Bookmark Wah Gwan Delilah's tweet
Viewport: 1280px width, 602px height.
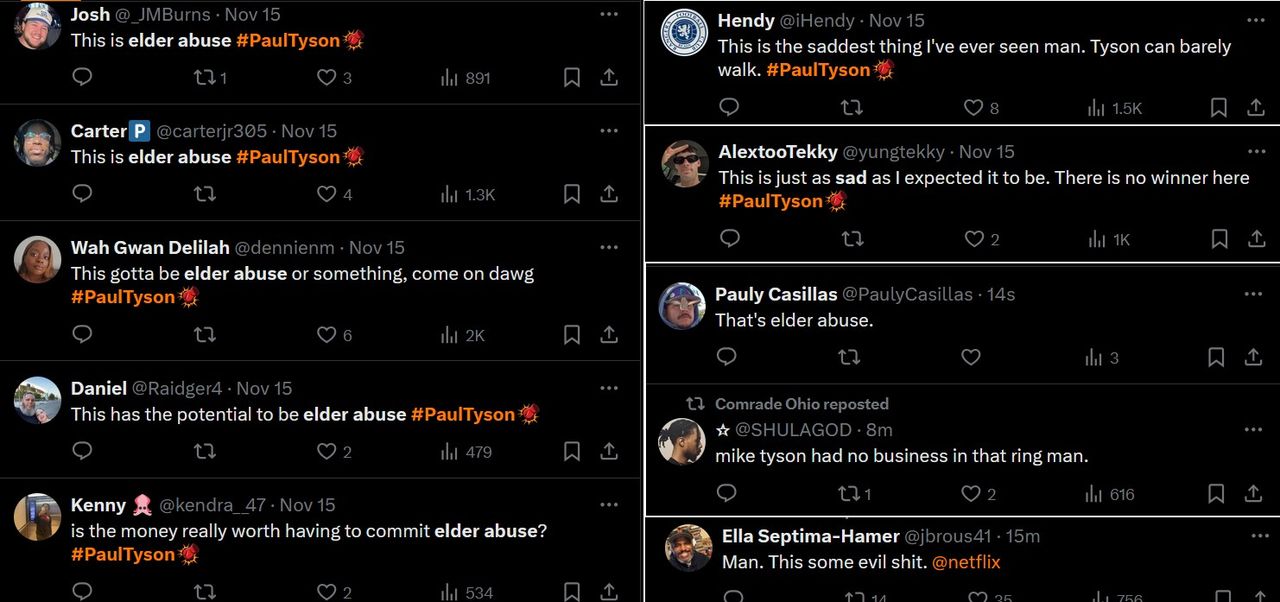point(572,335)
